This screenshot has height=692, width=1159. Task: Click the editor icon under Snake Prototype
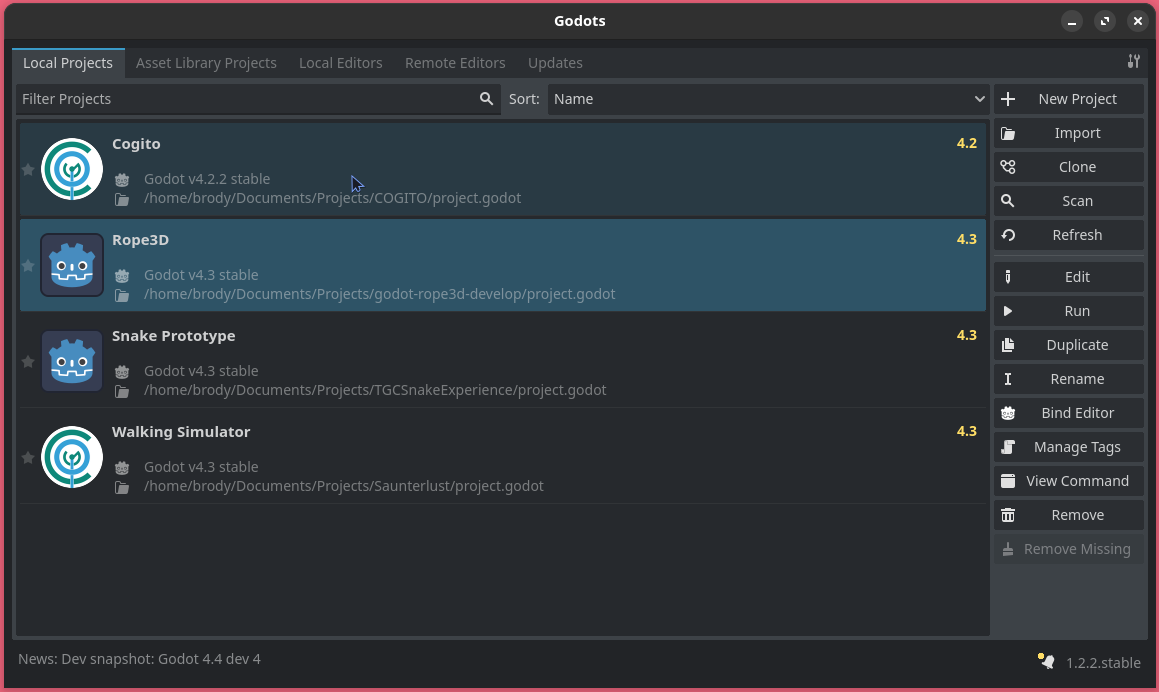(x=122, y=372)
